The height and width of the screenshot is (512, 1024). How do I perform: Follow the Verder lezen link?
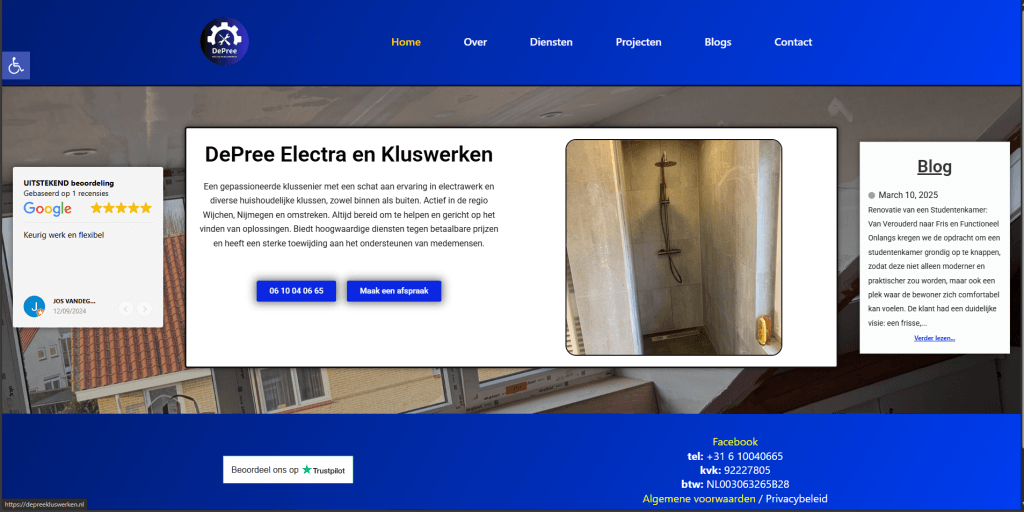point(935,338)
